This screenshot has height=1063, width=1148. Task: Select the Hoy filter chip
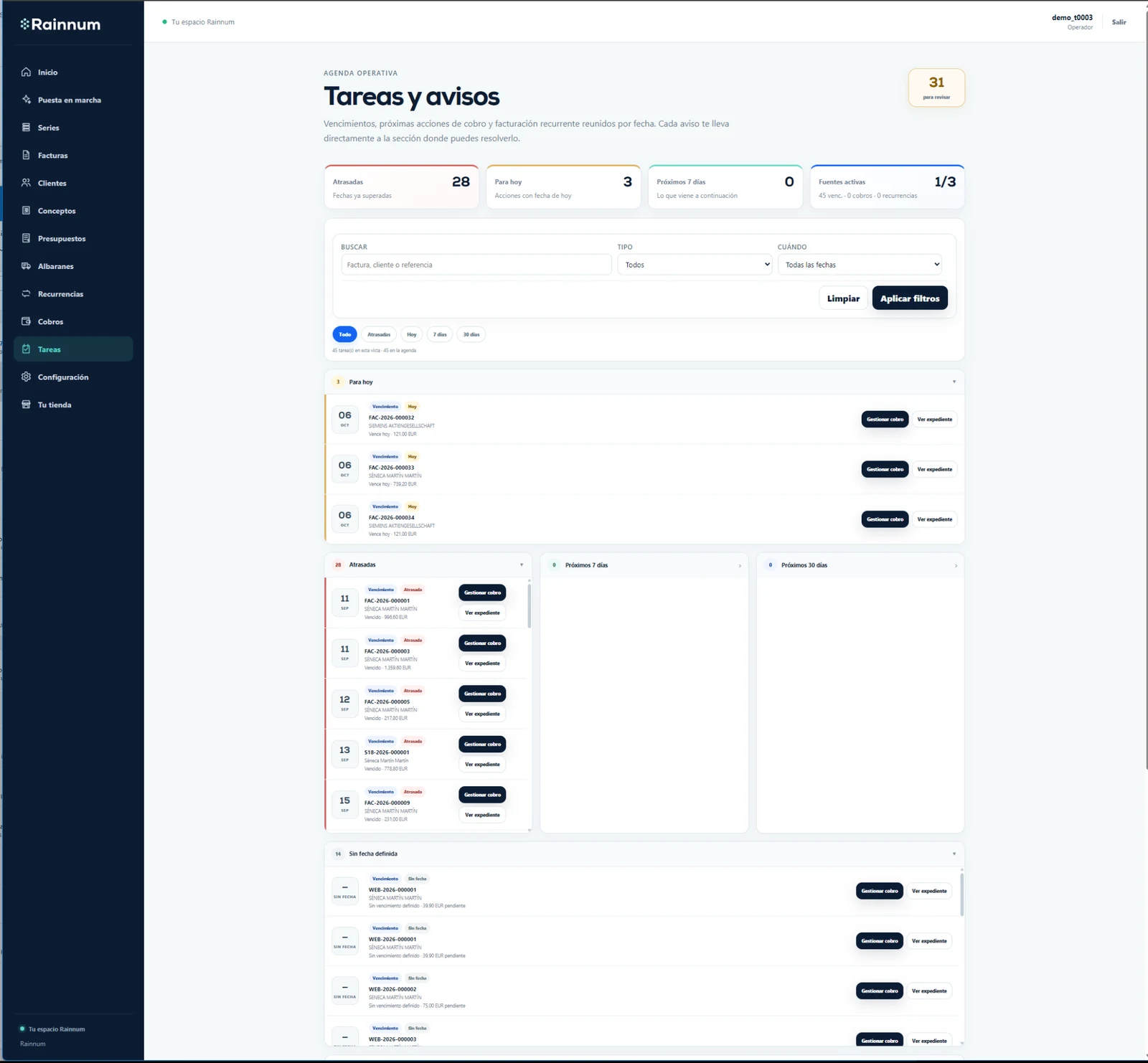pos(412,334)
